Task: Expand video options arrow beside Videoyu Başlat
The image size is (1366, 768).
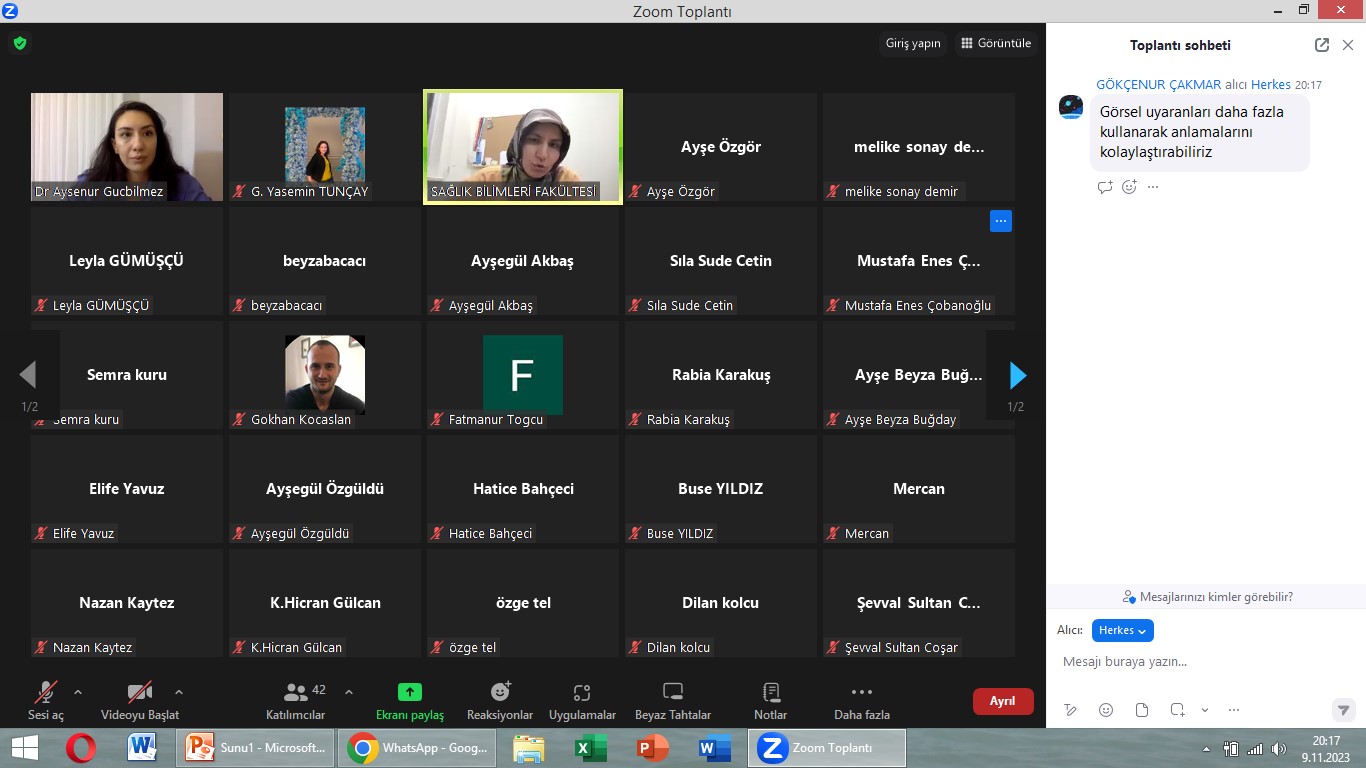Action: tap(179, 691)
